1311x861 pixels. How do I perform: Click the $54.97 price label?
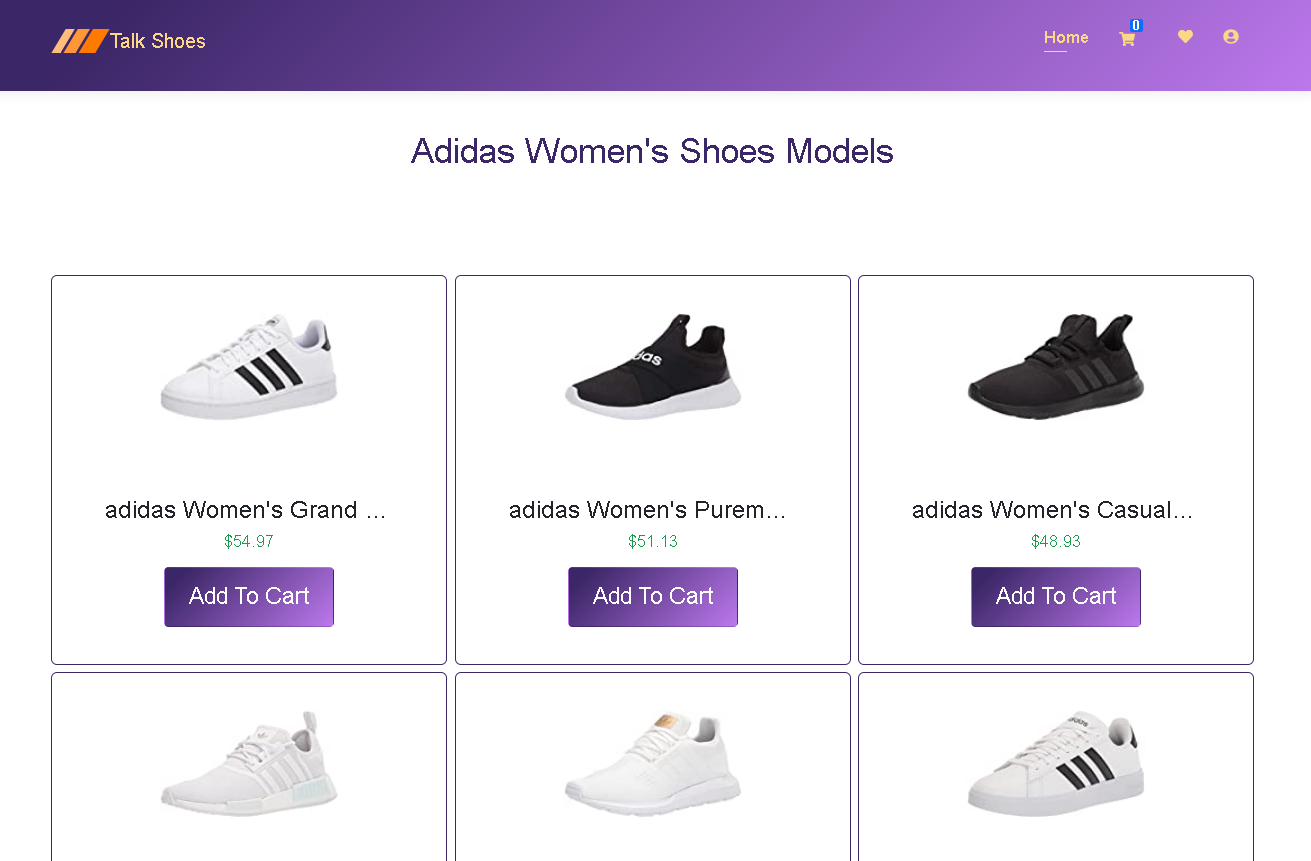point(248,541)
